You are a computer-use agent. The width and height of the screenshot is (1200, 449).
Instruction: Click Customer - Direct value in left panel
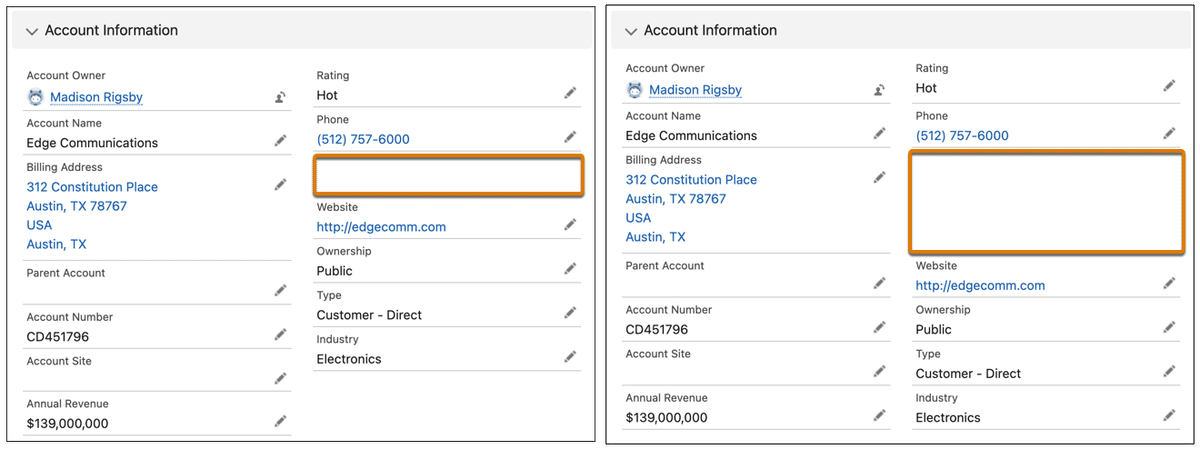pos(369,315)
